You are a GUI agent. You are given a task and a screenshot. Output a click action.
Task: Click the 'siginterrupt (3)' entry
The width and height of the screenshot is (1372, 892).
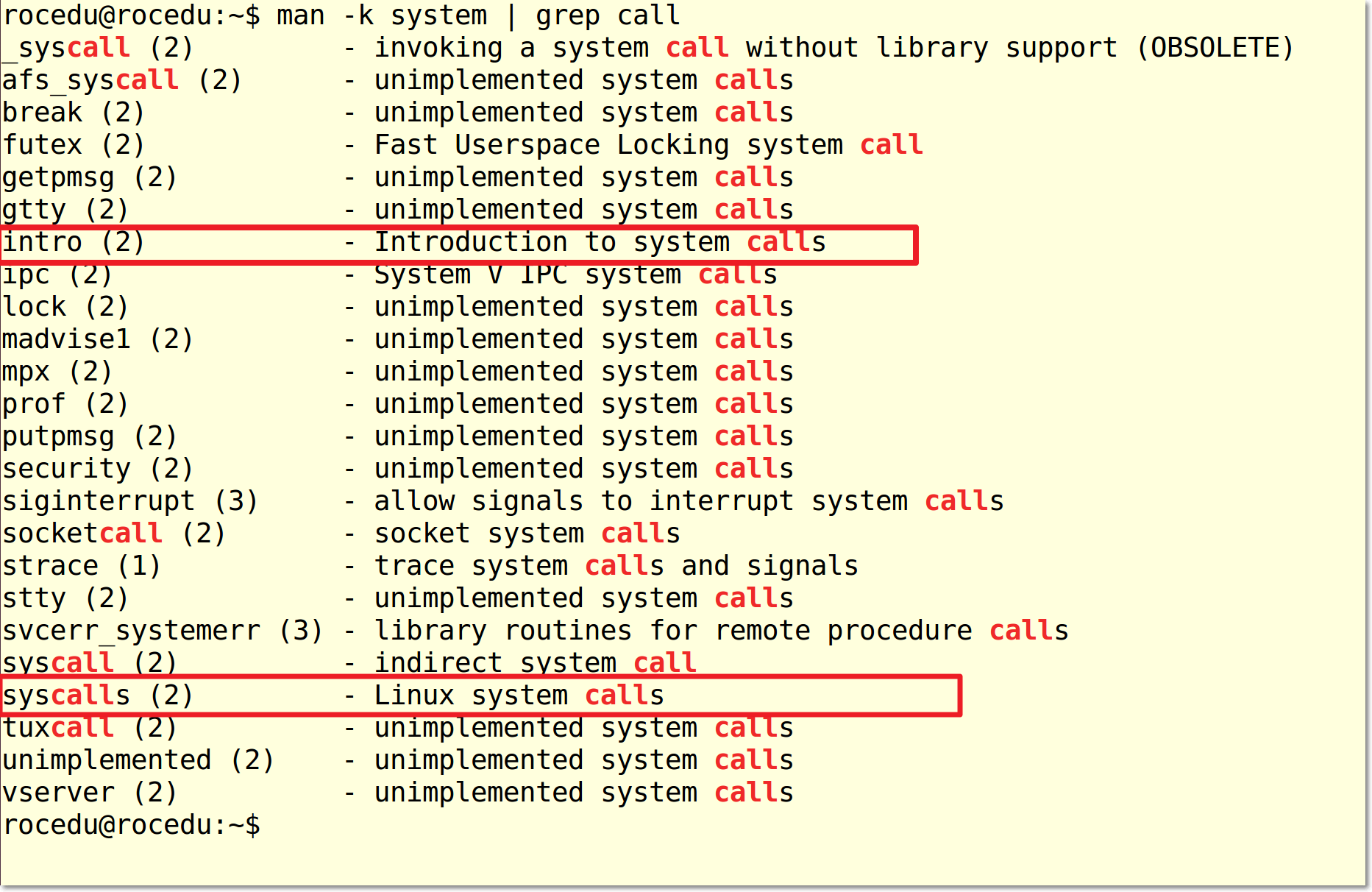click(x=130, y=501)
